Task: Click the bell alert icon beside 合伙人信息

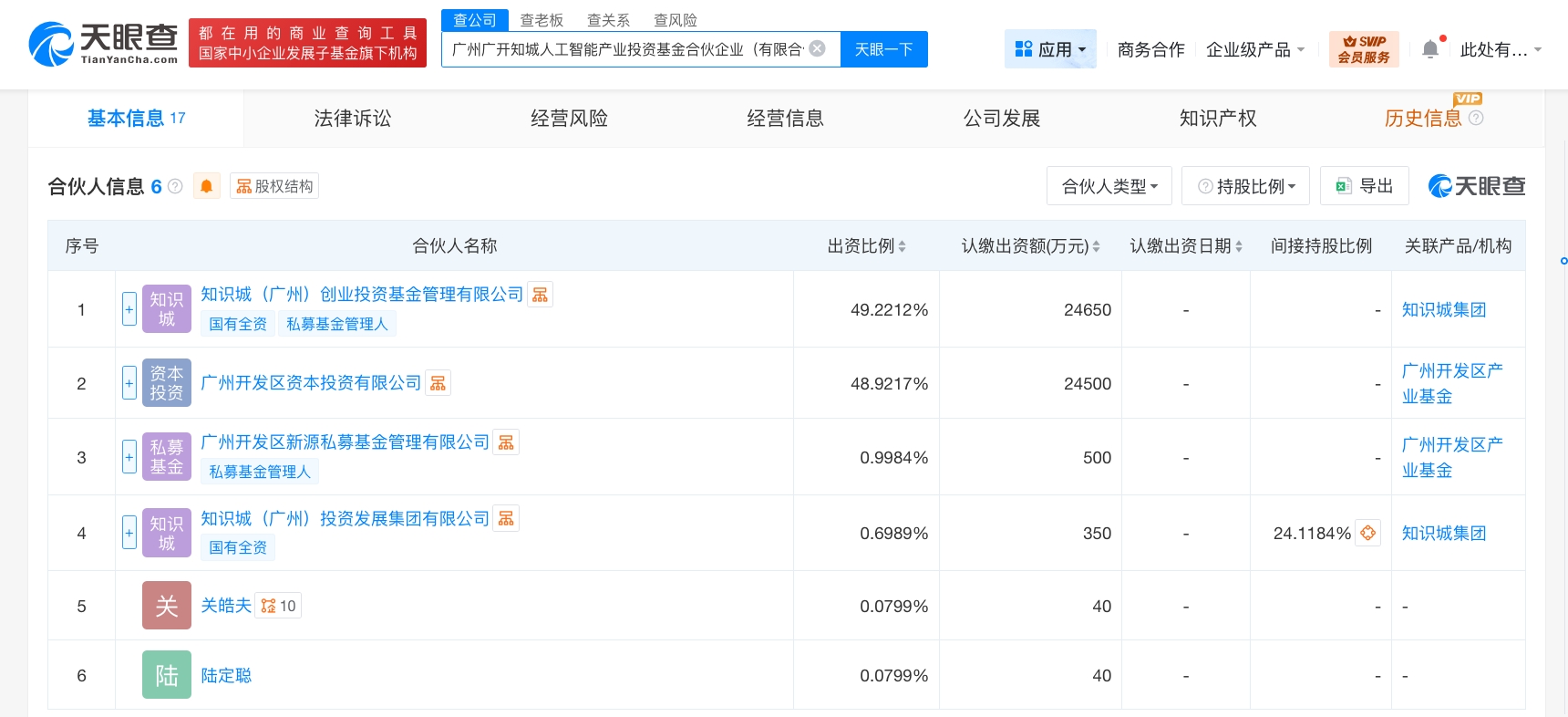Action: tap(207, 186)
